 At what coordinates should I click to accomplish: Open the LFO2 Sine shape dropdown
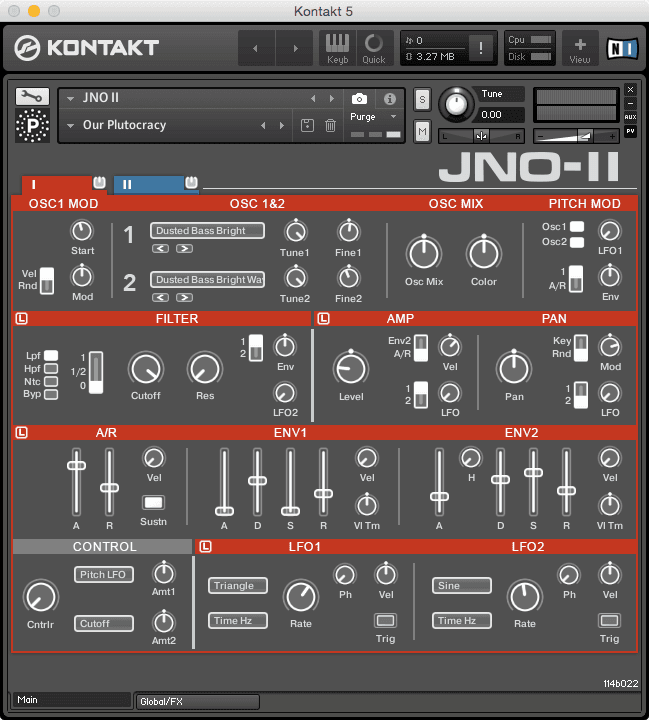(462, 585)
